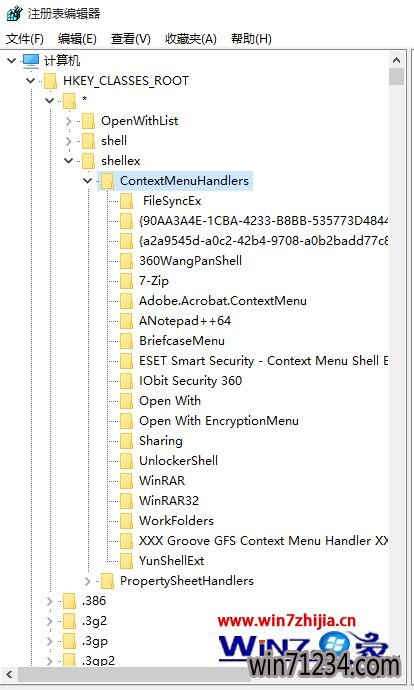The image size is (414, 690).
Task: Click the 7-Zip folder icon
Action: coord(126,281)
